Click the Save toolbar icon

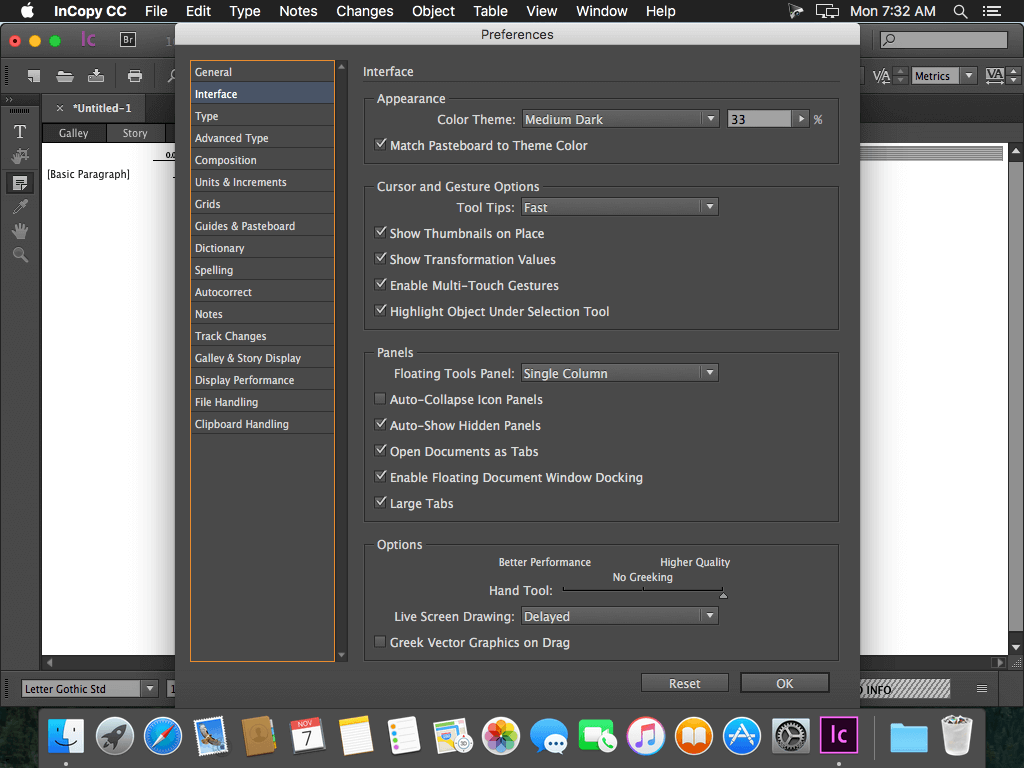click(x=96, y=76)
